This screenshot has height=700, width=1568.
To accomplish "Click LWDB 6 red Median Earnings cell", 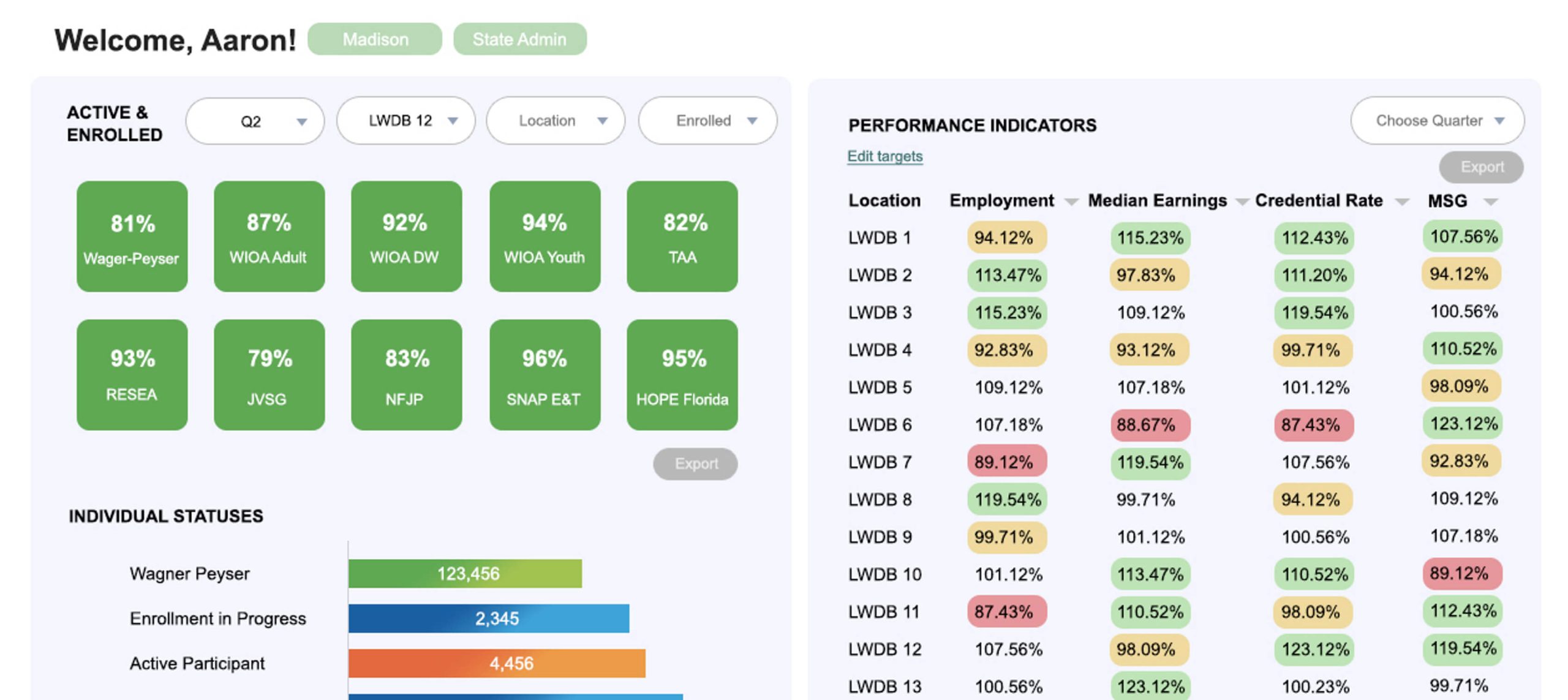I will (1150, 425).
